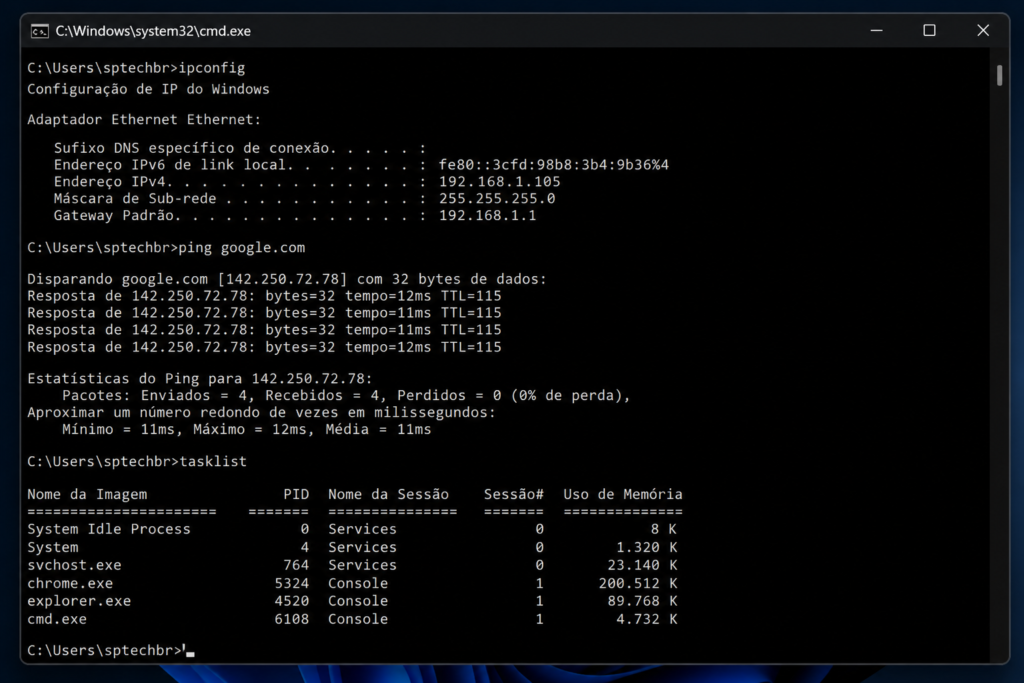The height and width of the screenshot is (683, 1024).
Task: Click 'Sessão#' column header
Action: click(513, 494)
